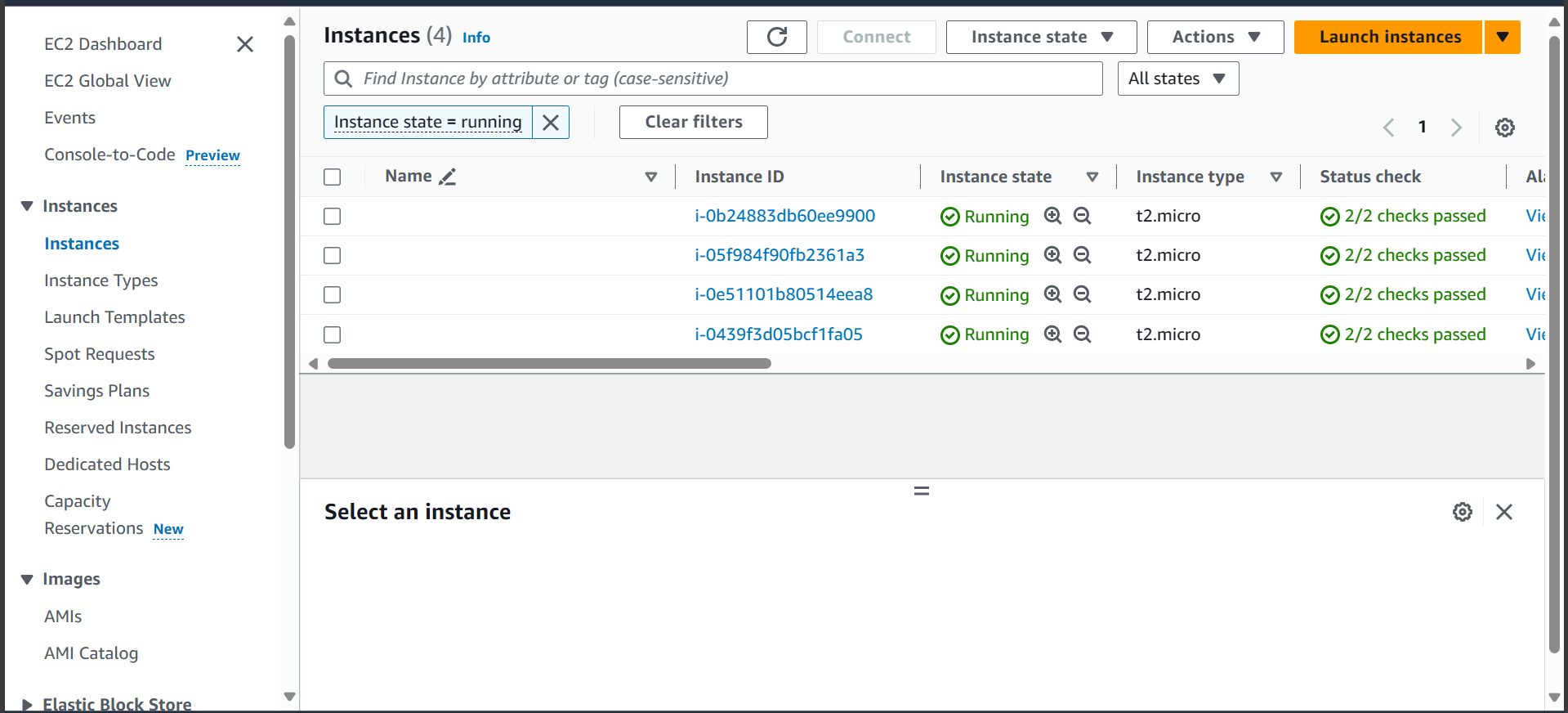
Task: Zoom out filter for i-0b24883db60ee9900 state
Action: pyautogui.click(x=1082, y=216)
